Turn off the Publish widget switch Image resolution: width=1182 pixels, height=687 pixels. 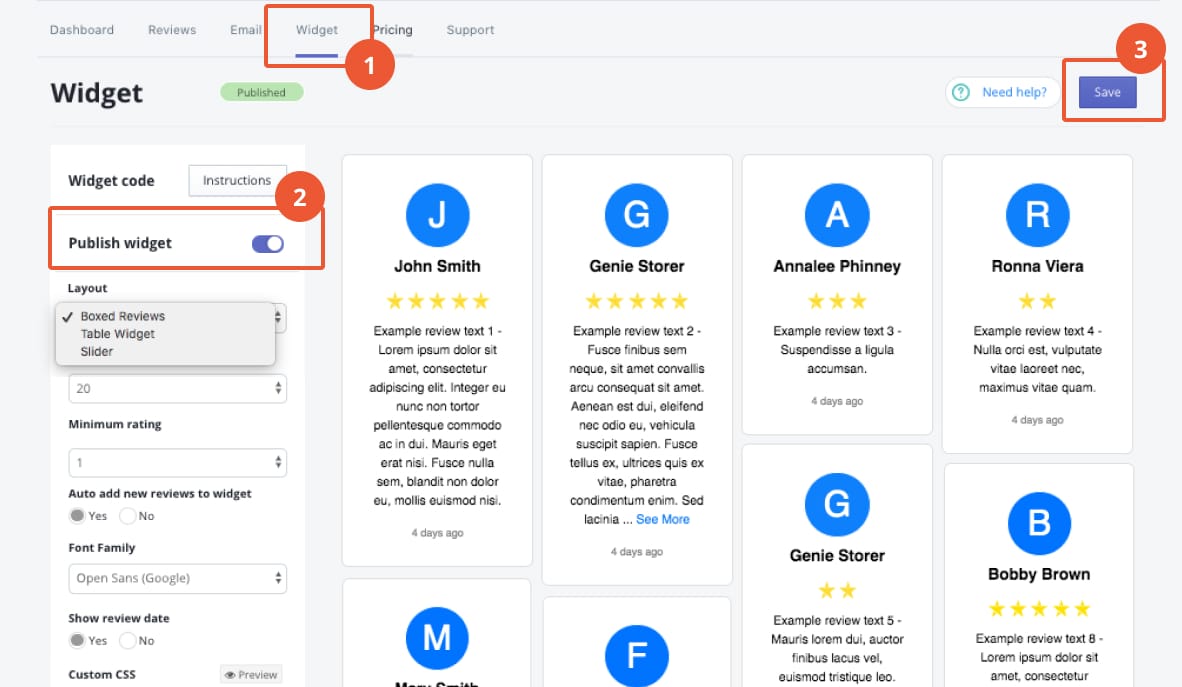coord(268,244)
